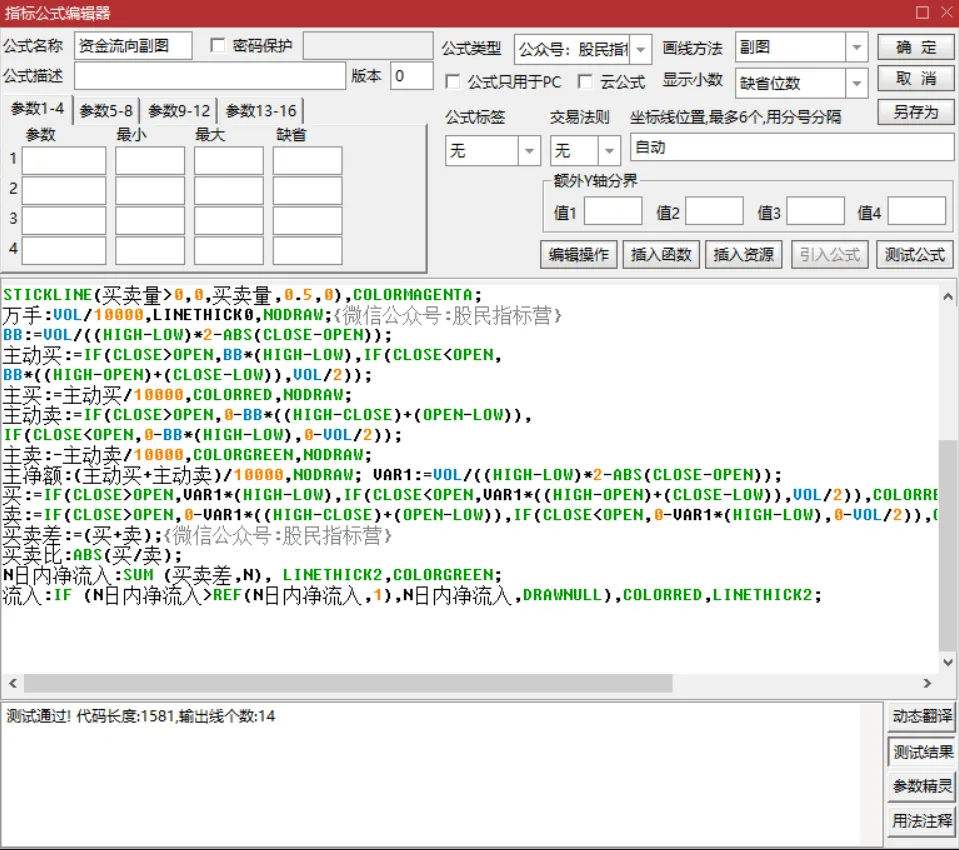Viewport: 959px width, 850px height.
Task: Click the horizontal scroll left arrow
Action: (x=13, y=683)
